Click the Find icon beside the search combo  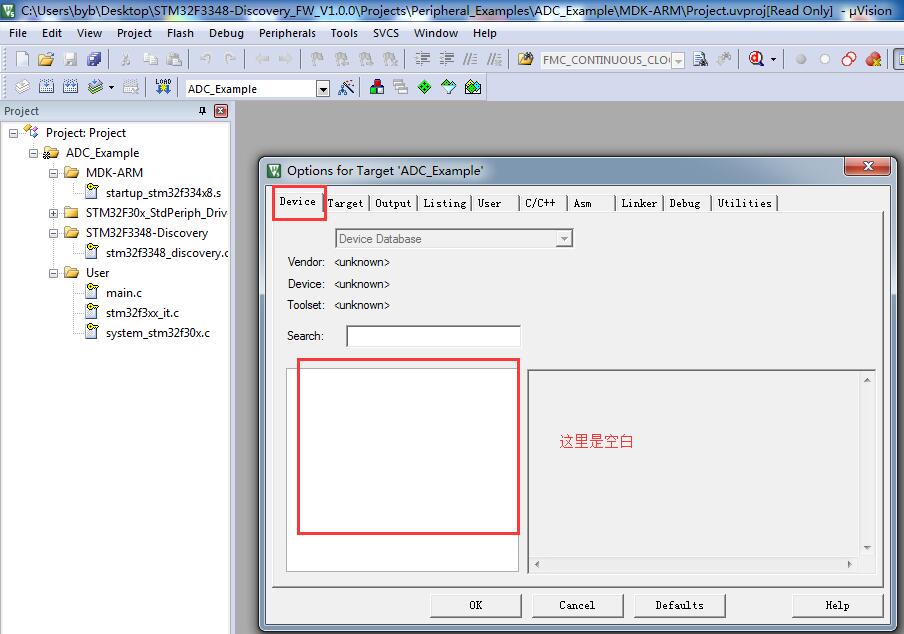pos(700,59)
